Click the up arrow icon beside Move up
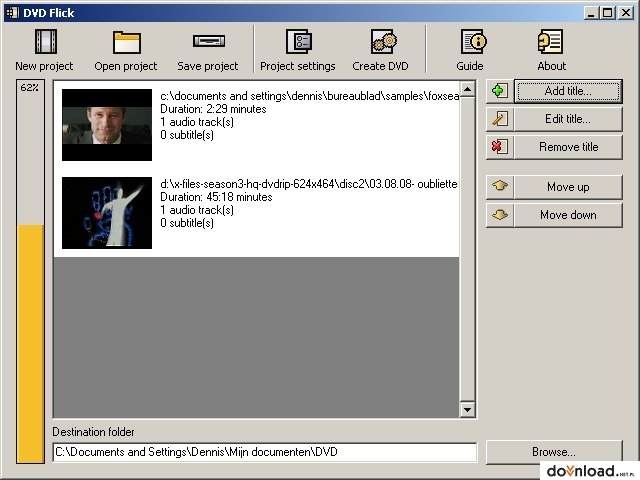The image size is (640, 480). (x=500, y=186)
